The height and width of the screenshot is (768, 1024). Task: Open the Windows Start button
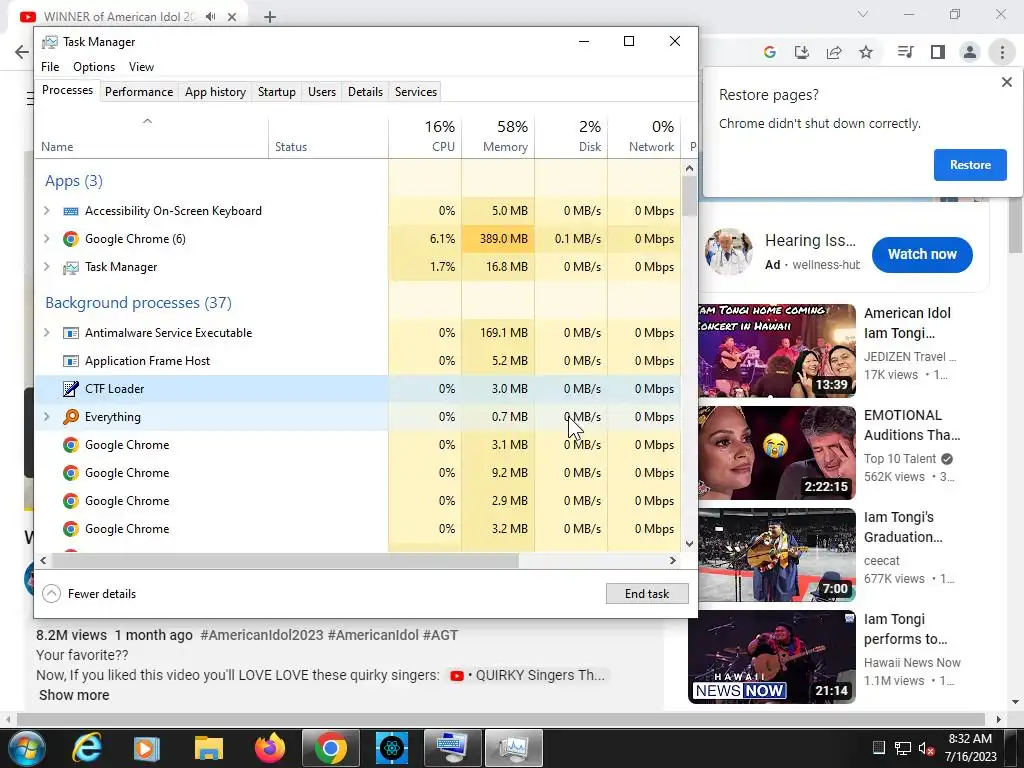click(x=26, y=748)
